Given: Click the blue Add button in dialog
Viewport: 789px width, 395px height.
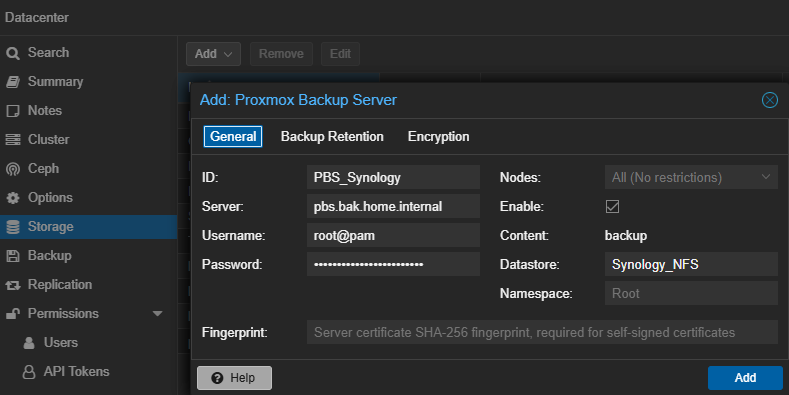Looking at the screenshot, I should [745, 378].
